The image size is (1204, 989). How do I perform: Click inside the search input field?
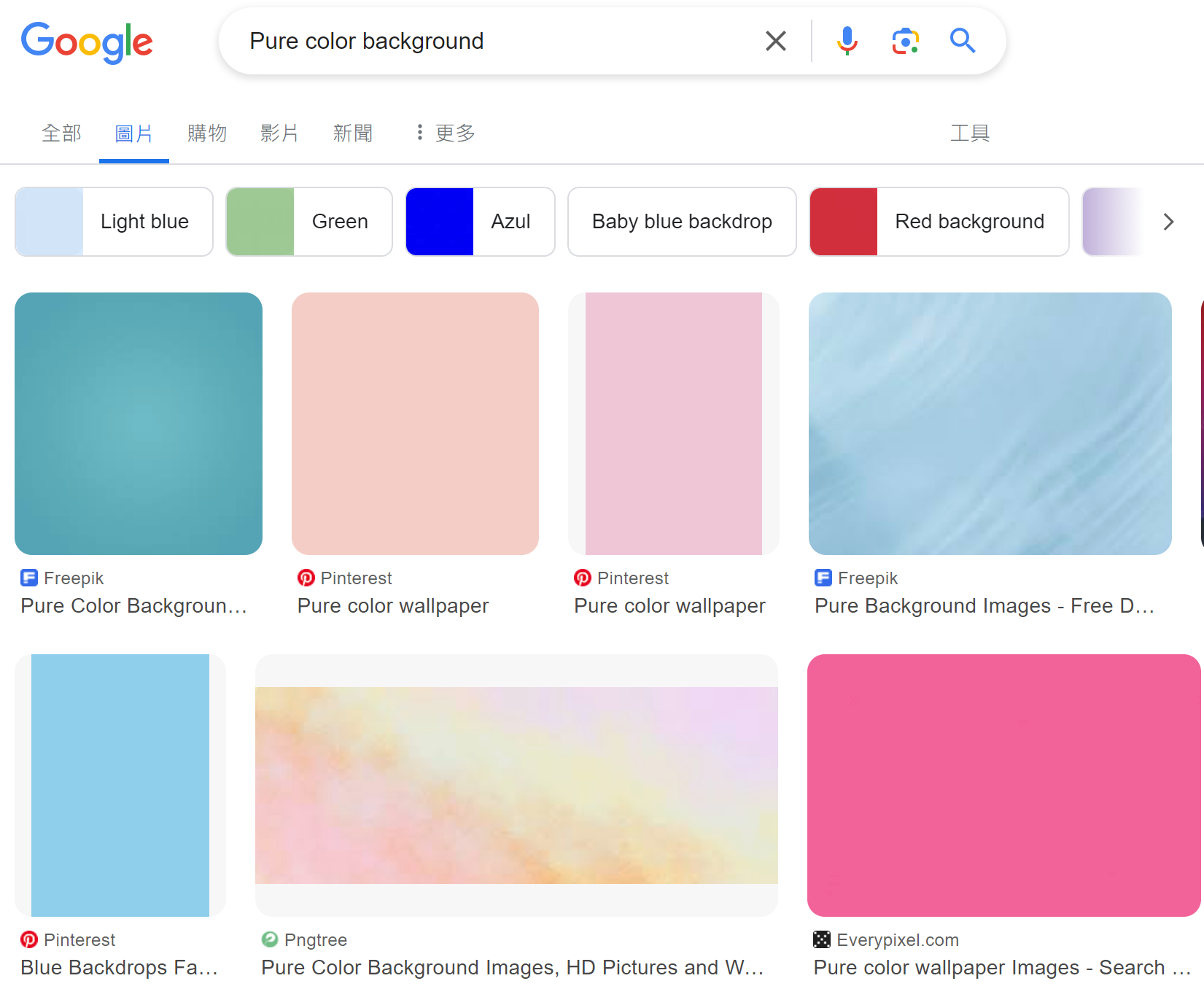click(496, 41)
